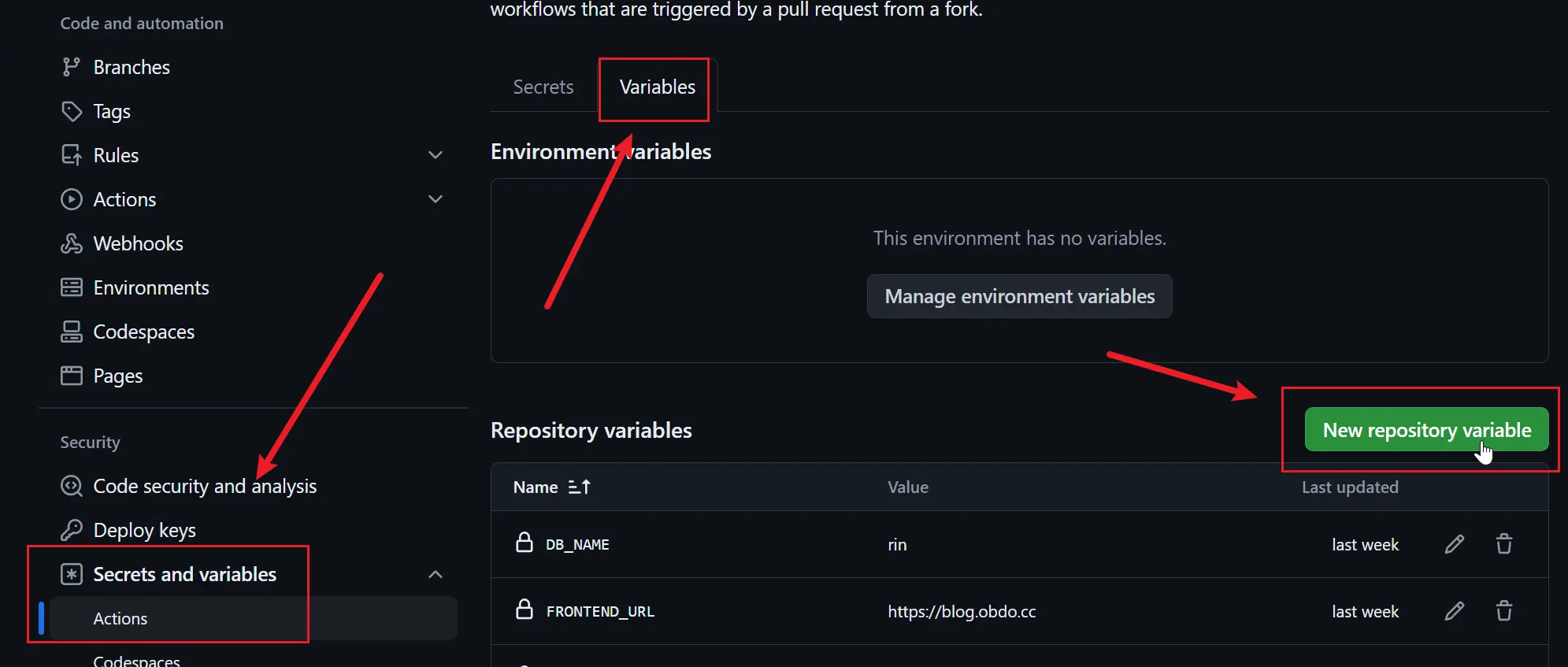Image resolution: width=1568 pixels, height=667 pixels.
Task: Open the Pages settings
Action: [x=117, y=376]
